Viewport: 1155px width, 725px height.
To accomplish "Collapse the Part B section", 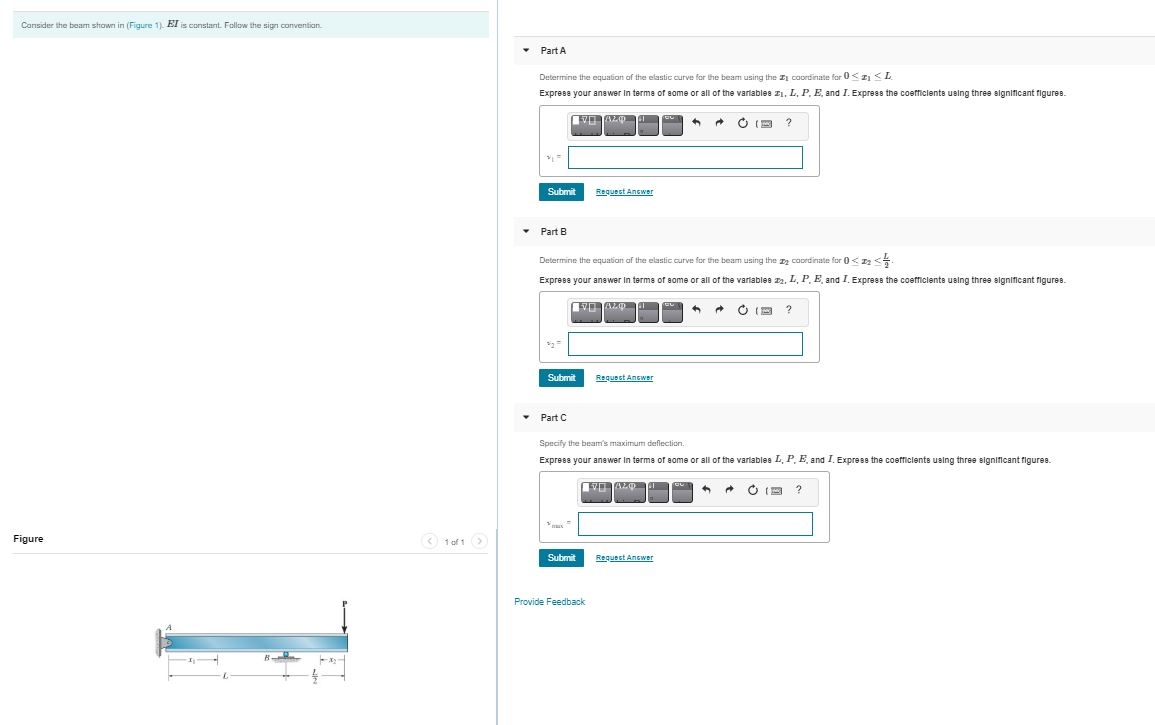I will [526, 231].
